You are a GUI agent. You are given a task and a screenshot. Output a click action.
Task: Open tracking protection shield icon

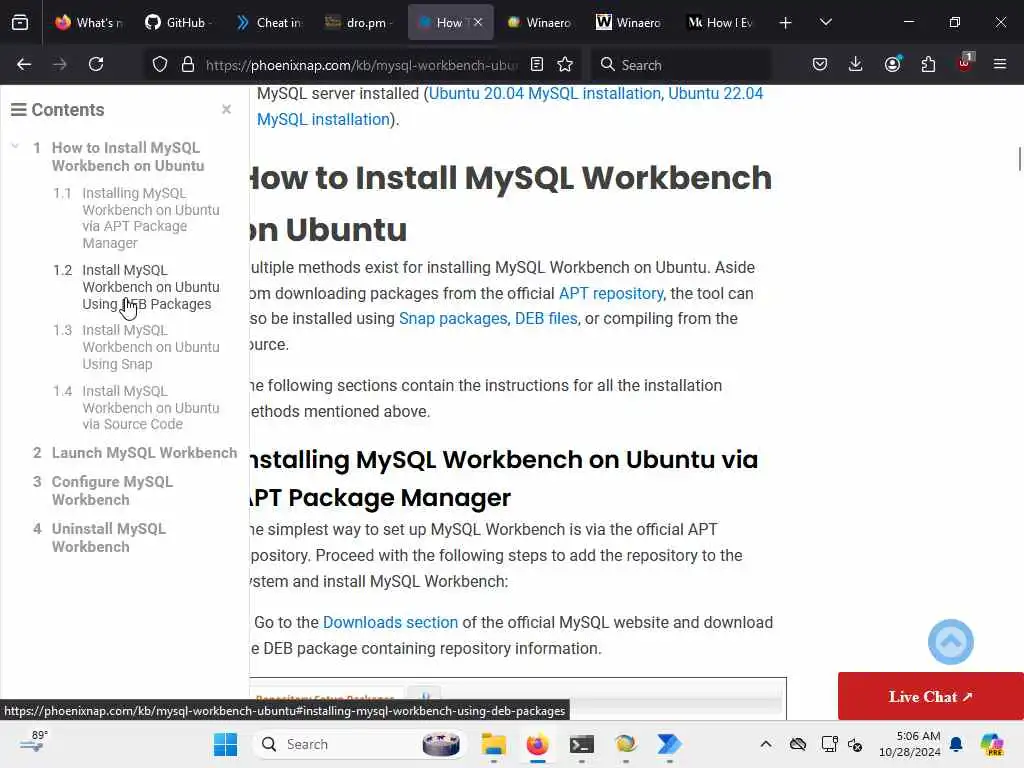[x=160, y=65]
